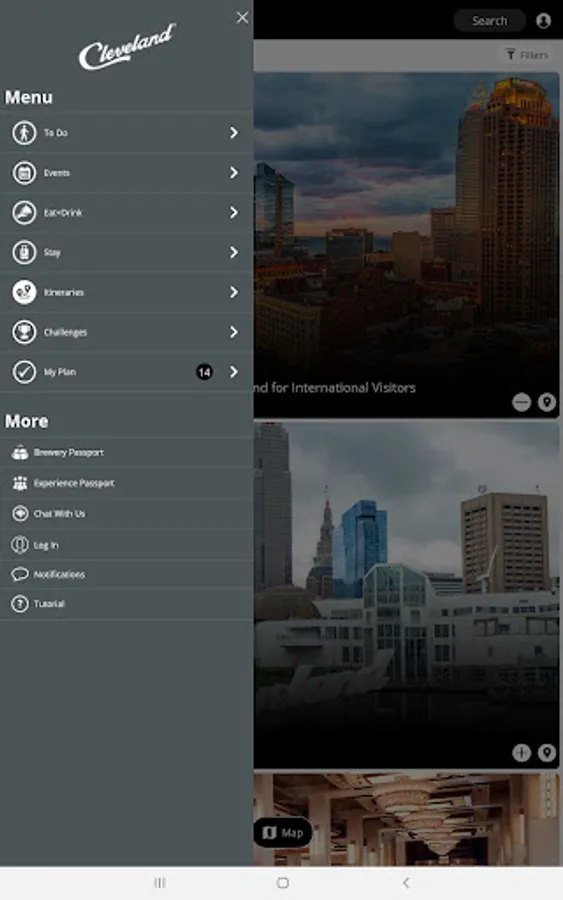Select Log In
The width and height of the screenshot is (563, 900).
126,544
